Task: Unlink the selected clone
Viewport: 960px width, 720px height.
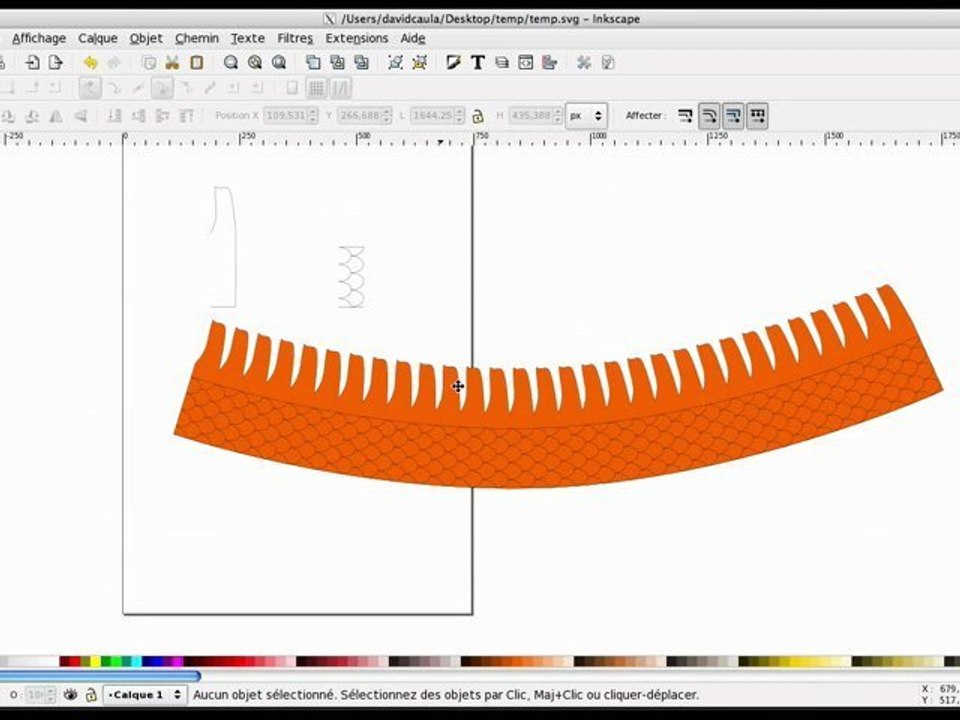Action: (361, 62)
